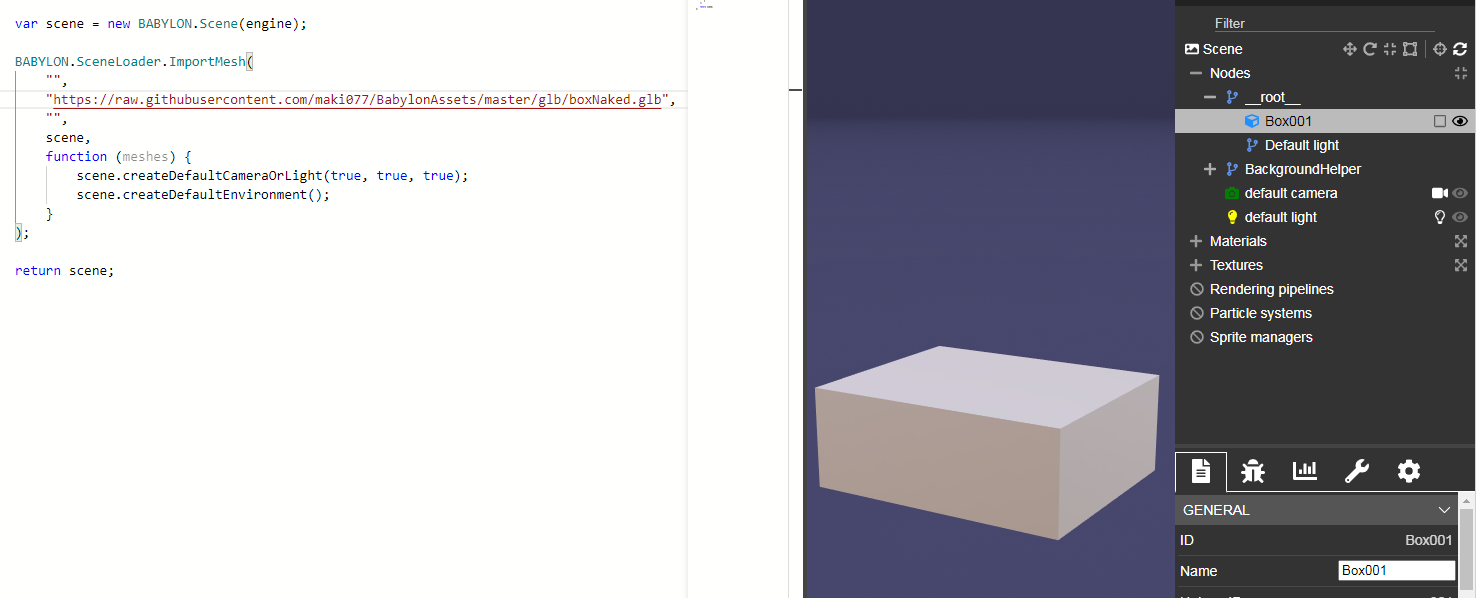Toggle visibility of the default camera

1459,193
